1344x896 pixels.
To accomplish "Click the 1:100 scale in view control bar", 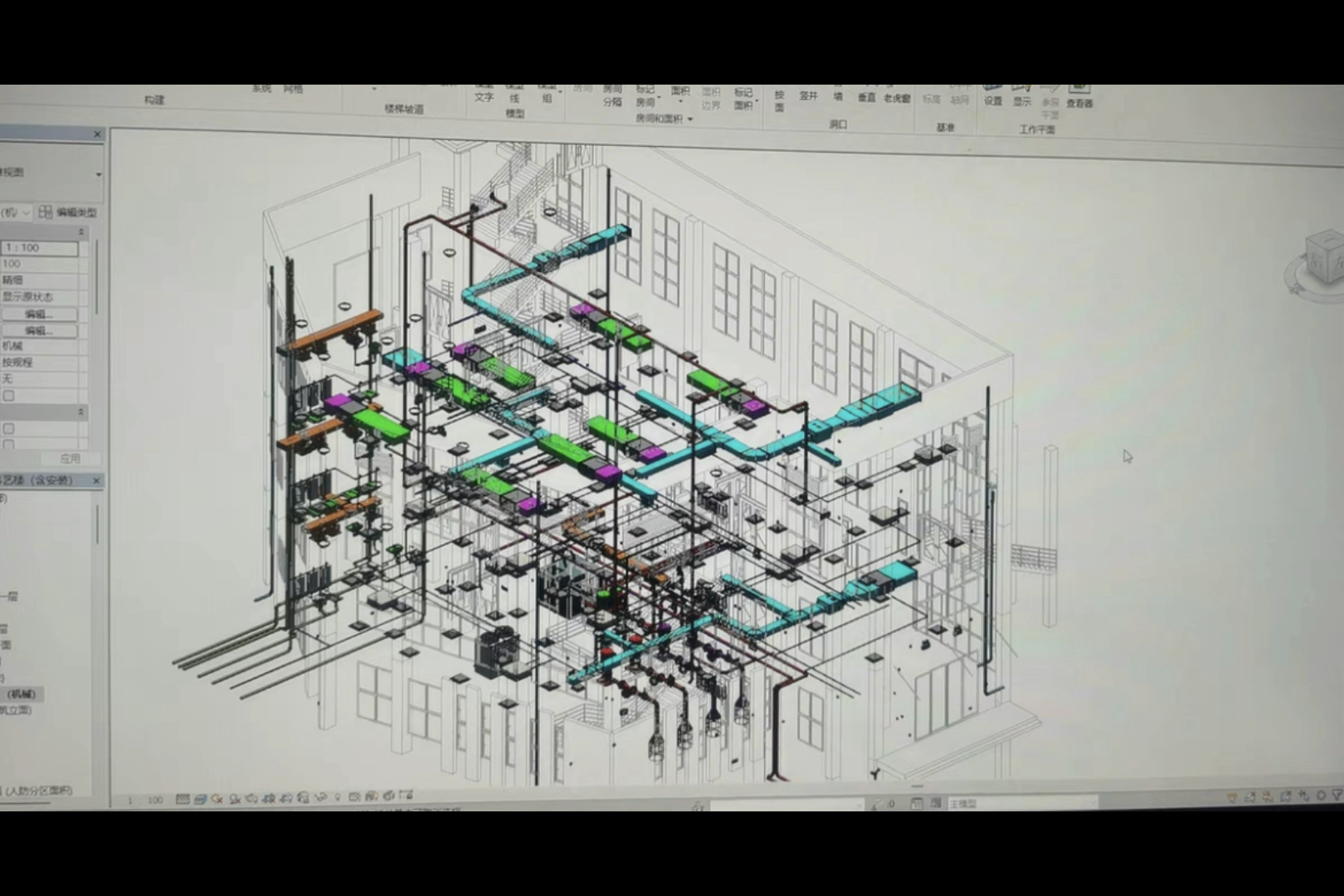I will pos(144,800).
